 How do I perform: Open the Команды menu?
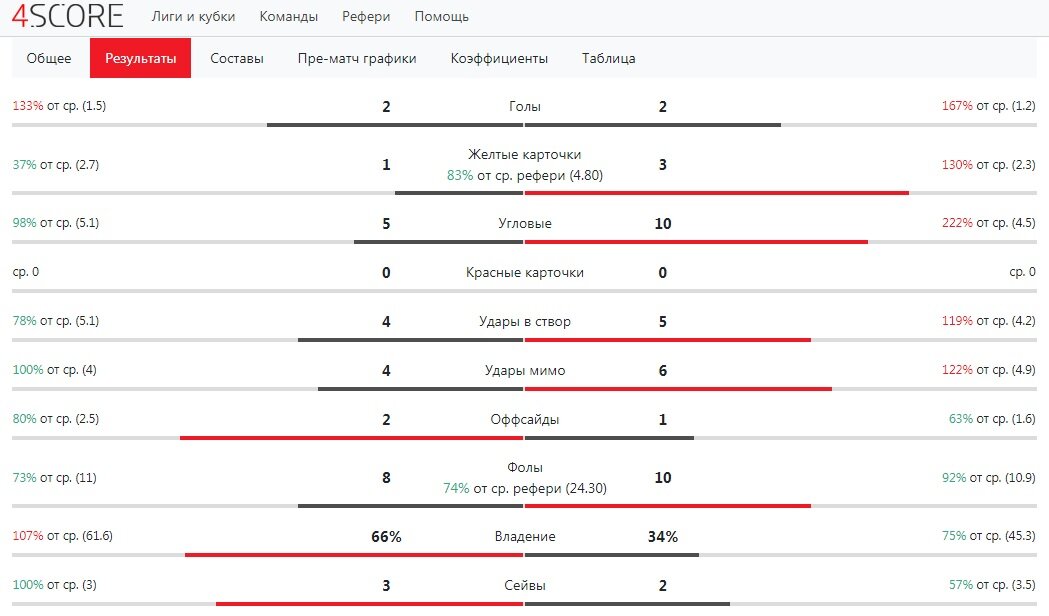288,17
